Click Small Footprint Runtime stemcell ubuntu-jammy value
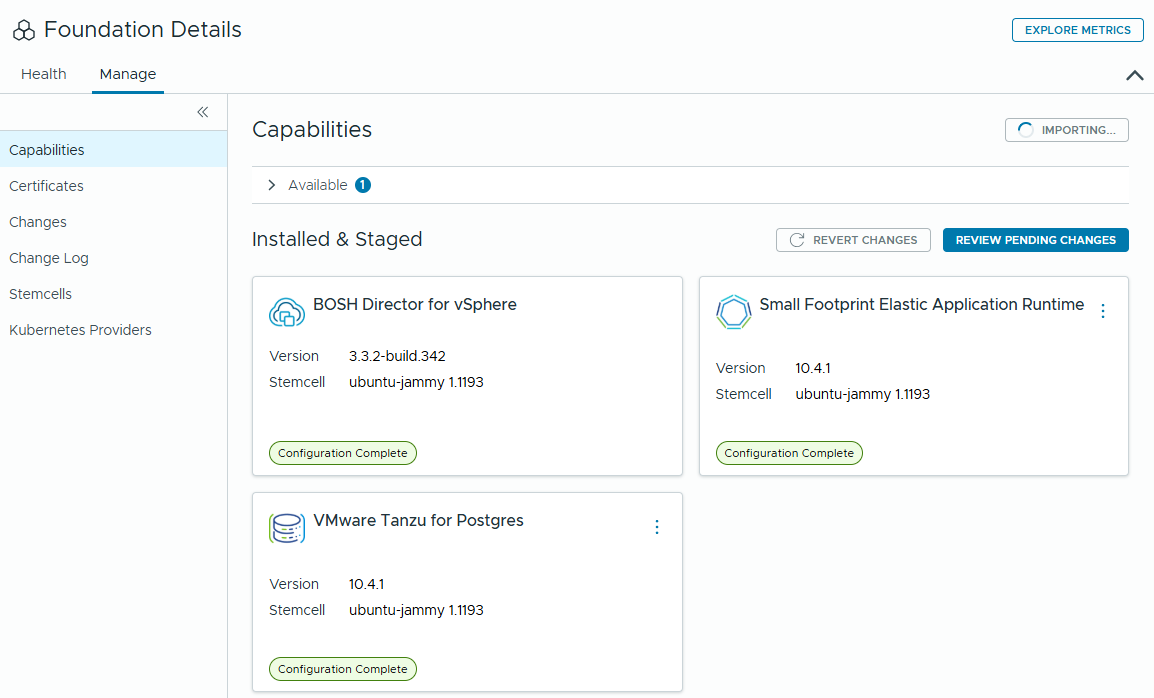The width and height of the screenshot is (1154, 698). coord(863,394)
